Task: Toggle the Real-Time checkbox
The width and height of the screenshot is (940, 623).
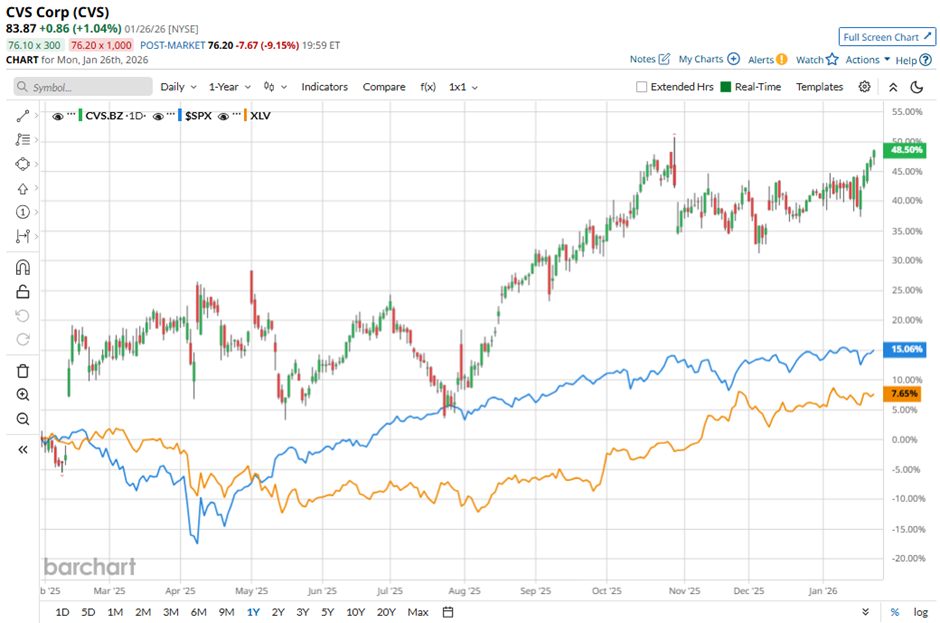Action: pyautogui.click(x=726, y=87)
